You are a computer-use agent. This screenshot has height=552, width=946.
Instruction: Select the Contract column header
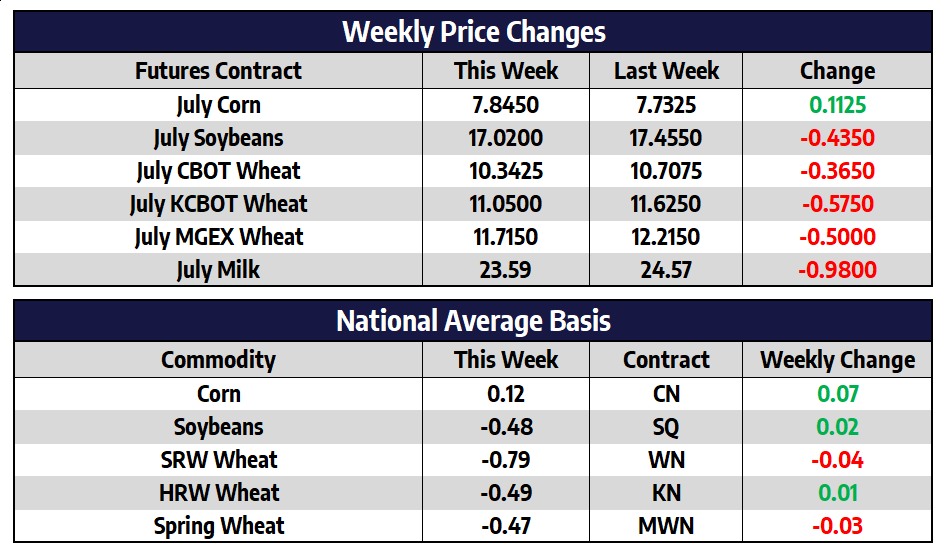point(666,360)
